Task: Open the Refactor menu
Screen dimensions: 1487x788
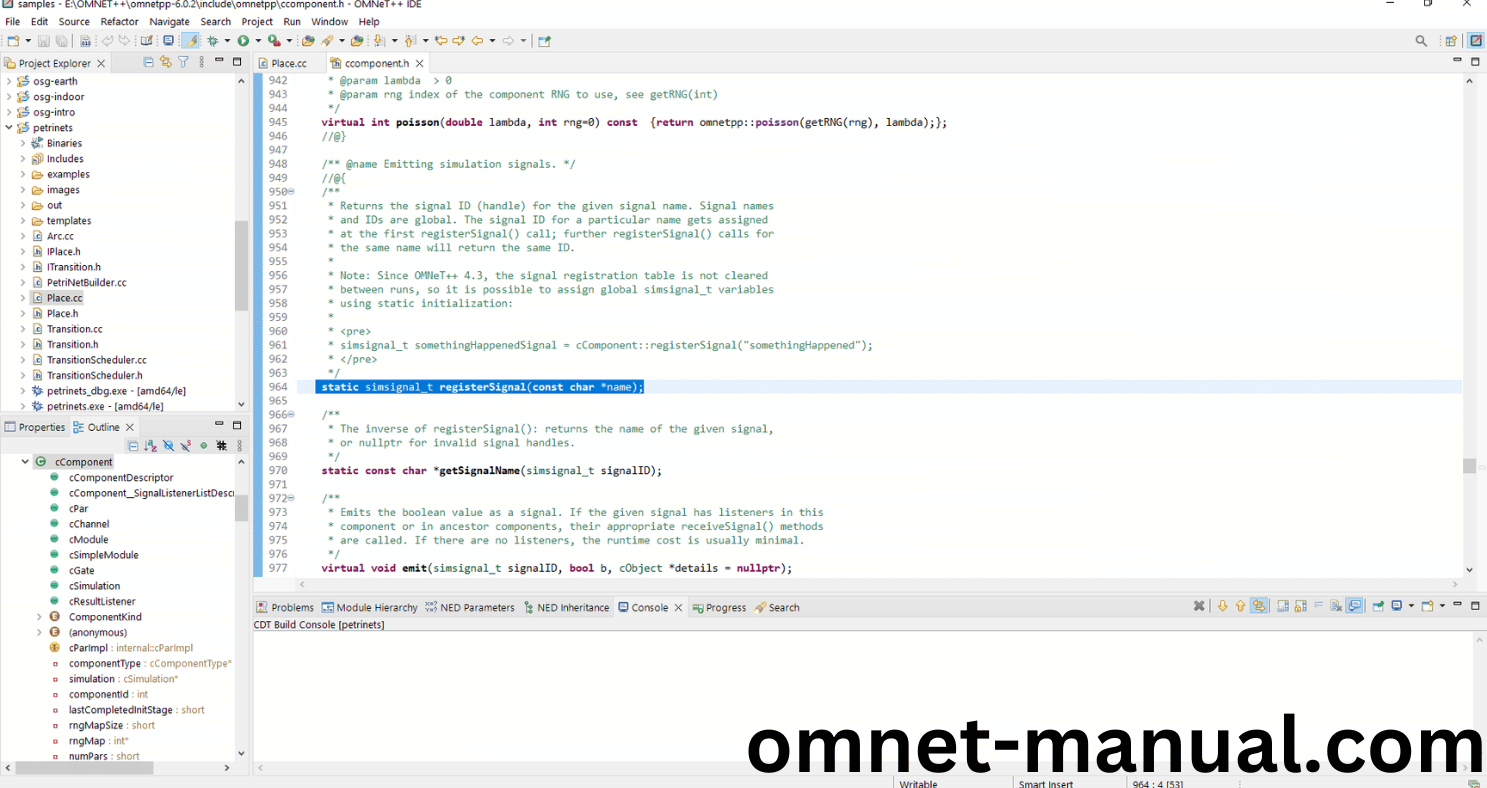Action: (x=119, y=21)
